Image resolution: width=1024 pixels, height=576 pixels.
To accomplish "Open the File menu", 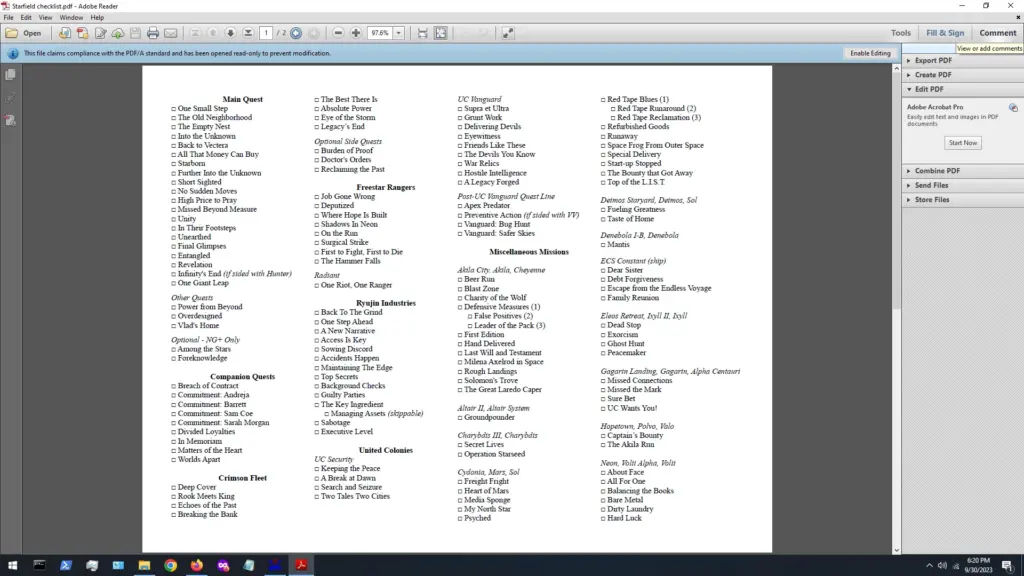I will click(8, 18).
